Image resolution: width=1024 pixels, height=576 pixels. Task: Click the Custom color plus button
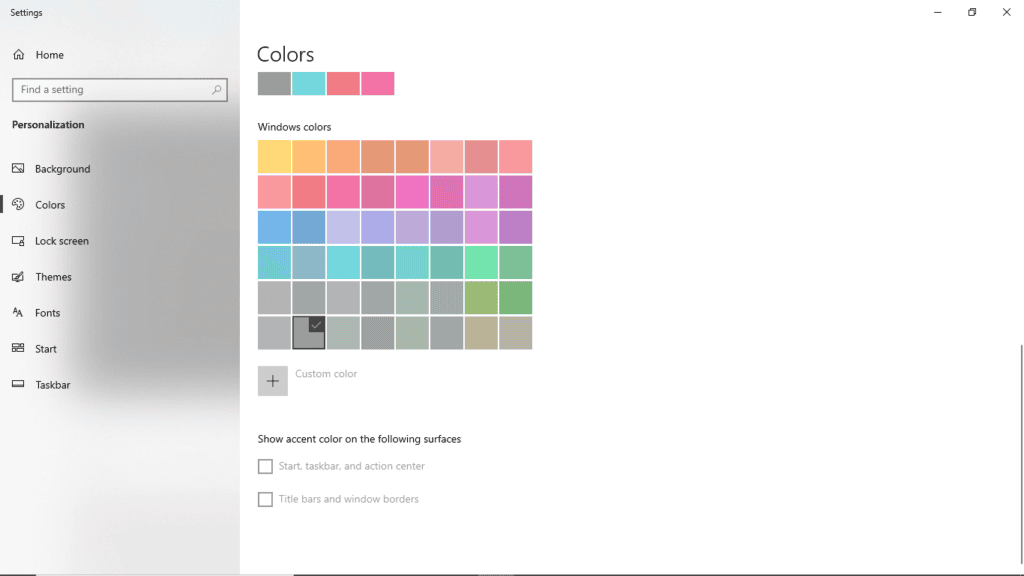[x=273, y=381]
